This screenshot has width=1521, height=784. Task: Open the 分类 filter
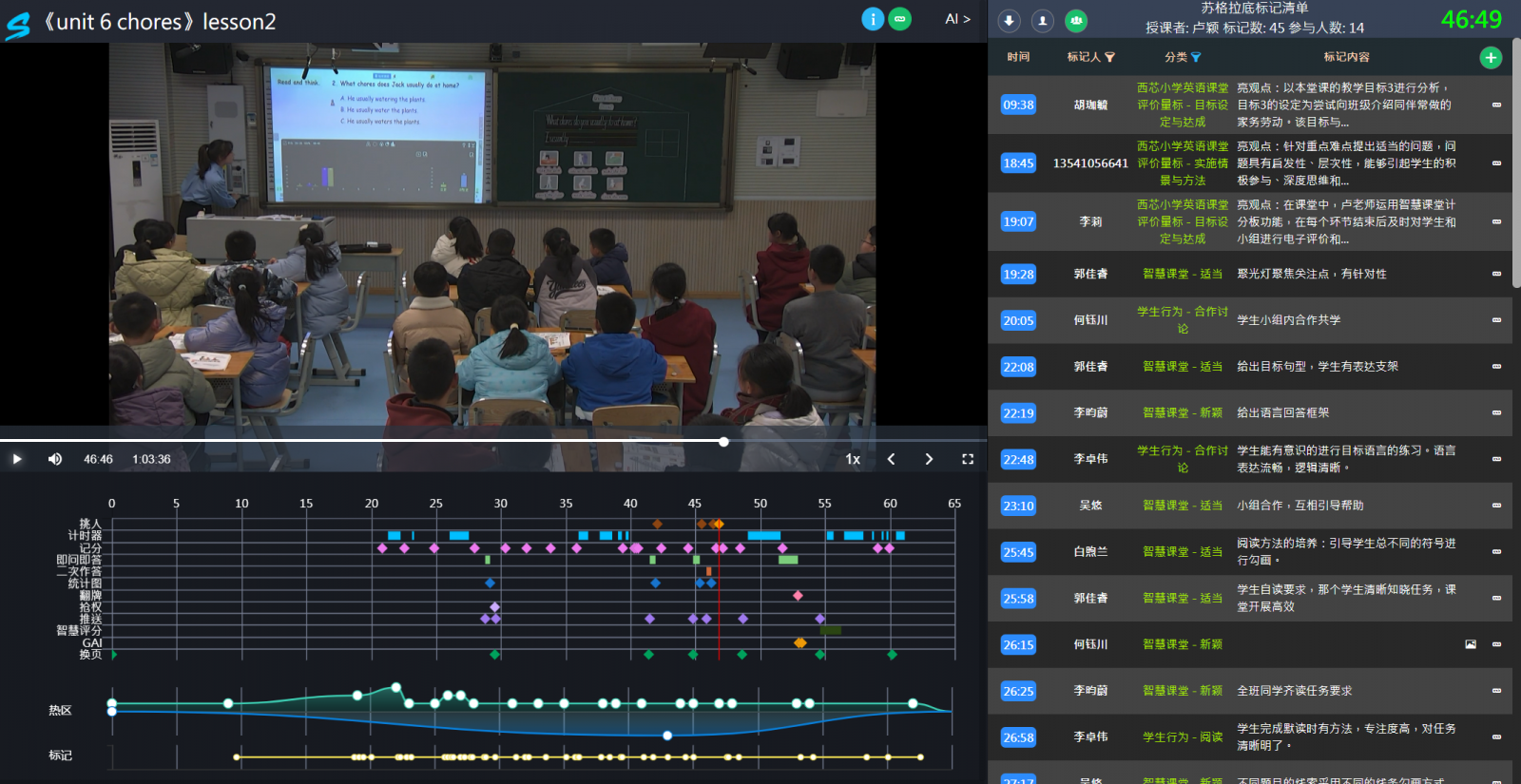[x=1196, y=58]
